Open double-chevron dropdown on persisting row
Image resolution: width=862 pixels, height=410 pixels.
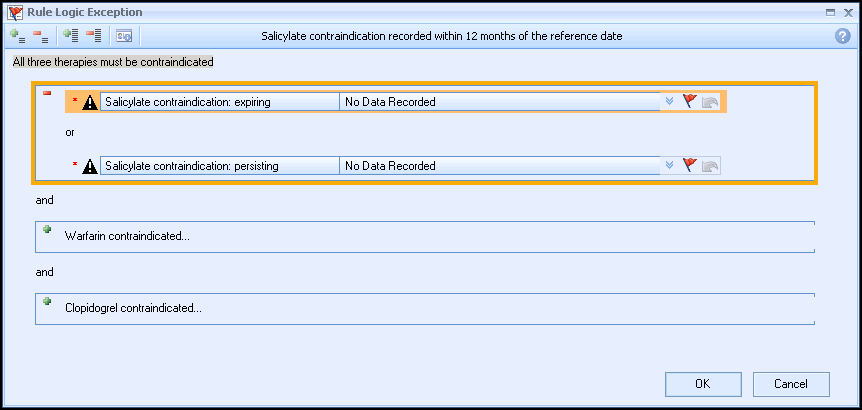coord(669,165)
